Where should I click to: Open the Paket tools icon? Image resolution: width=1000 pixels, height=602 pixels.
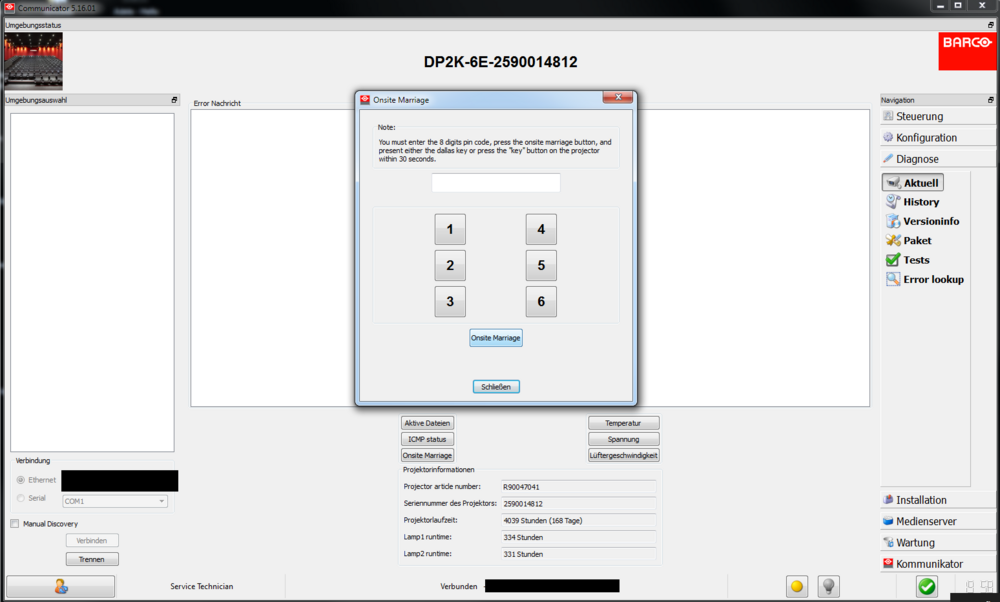click(x=894, y=241)
